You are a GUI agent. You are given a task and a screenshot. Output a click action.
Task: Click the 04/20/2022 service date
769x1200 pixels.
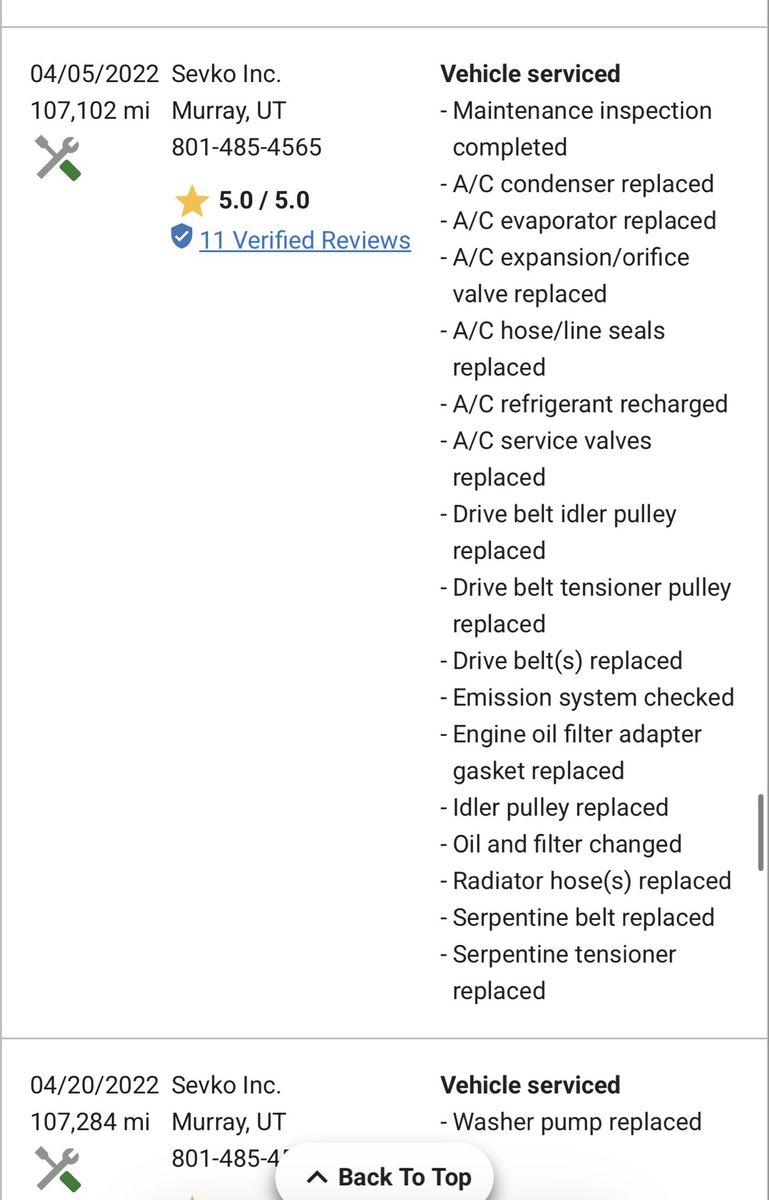[x=94, y=1085]
